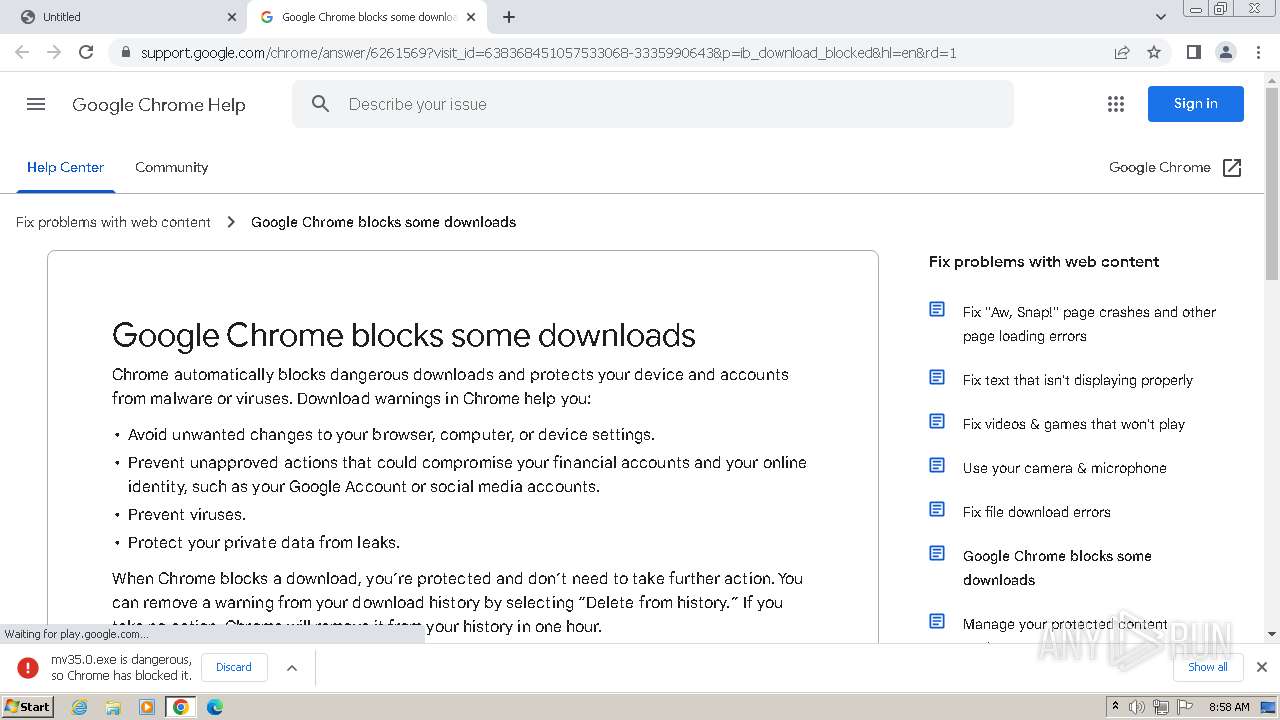This screenshot has height=720, width=1280.
Task: Click article icon beside Fix videos & games
Action: 937,421
